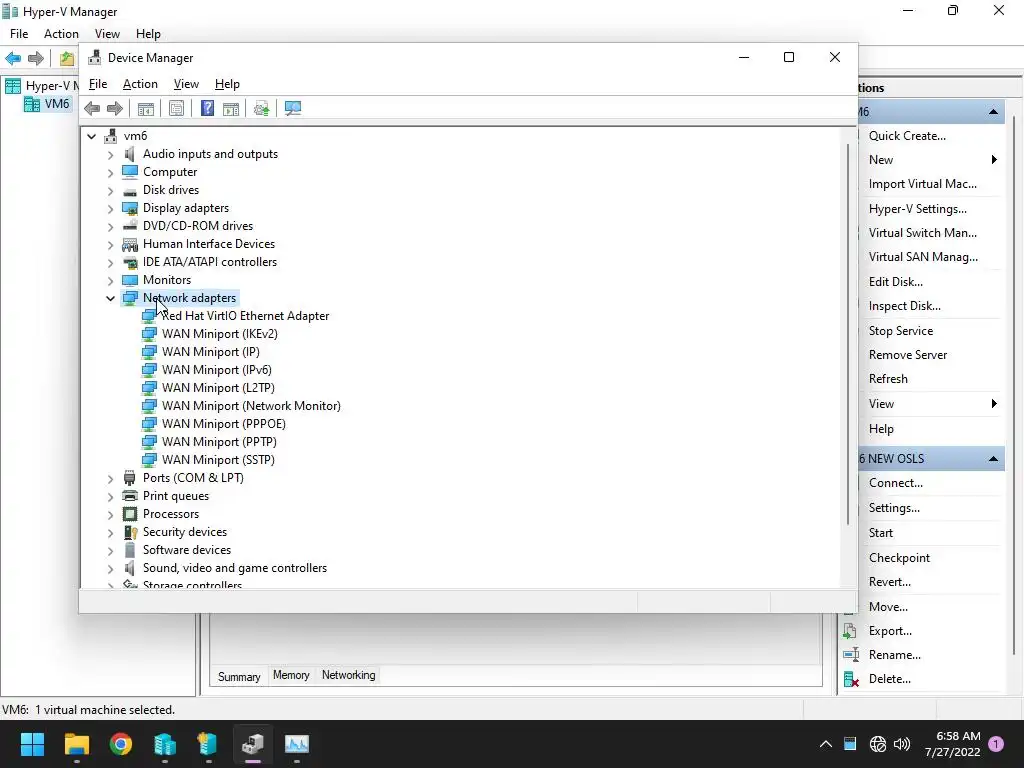Click the Properties icon in Device Manager toolbar
1024x768 pixels.
point(176,108)
